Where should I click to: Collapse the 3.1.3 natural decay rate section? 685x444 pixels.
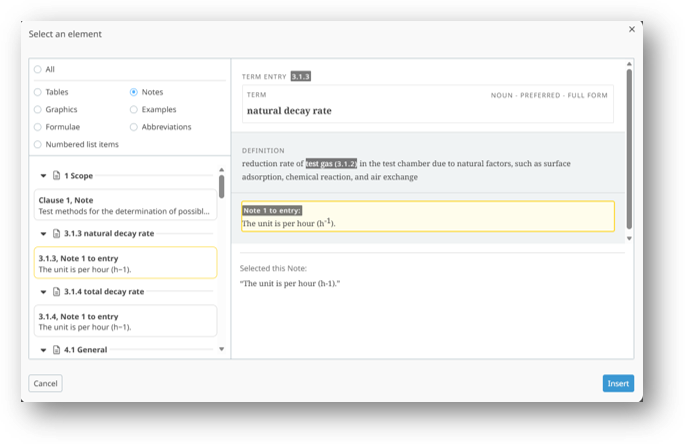[x=43, y=234]
